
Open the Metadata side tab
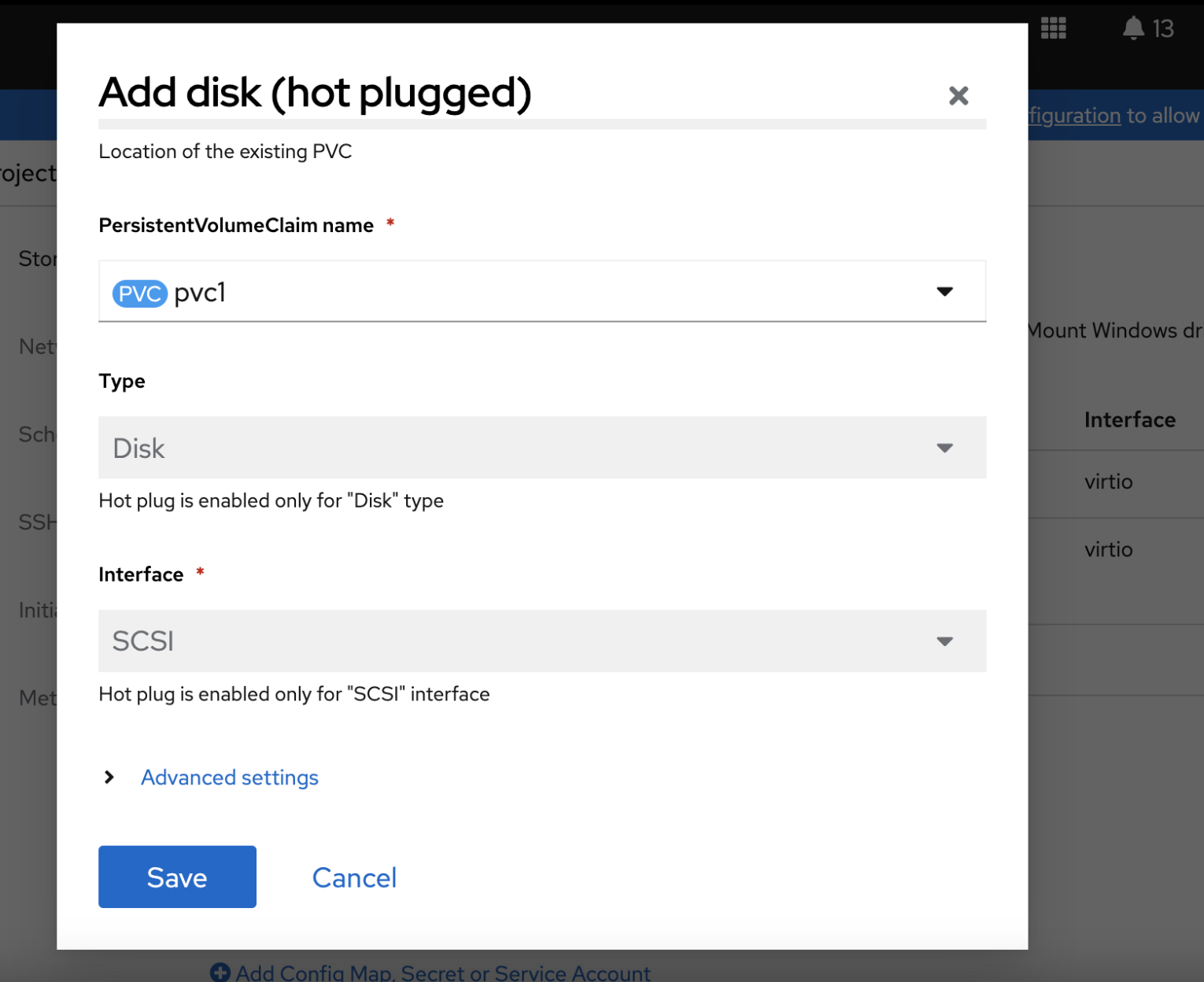[x=37, y=698]
